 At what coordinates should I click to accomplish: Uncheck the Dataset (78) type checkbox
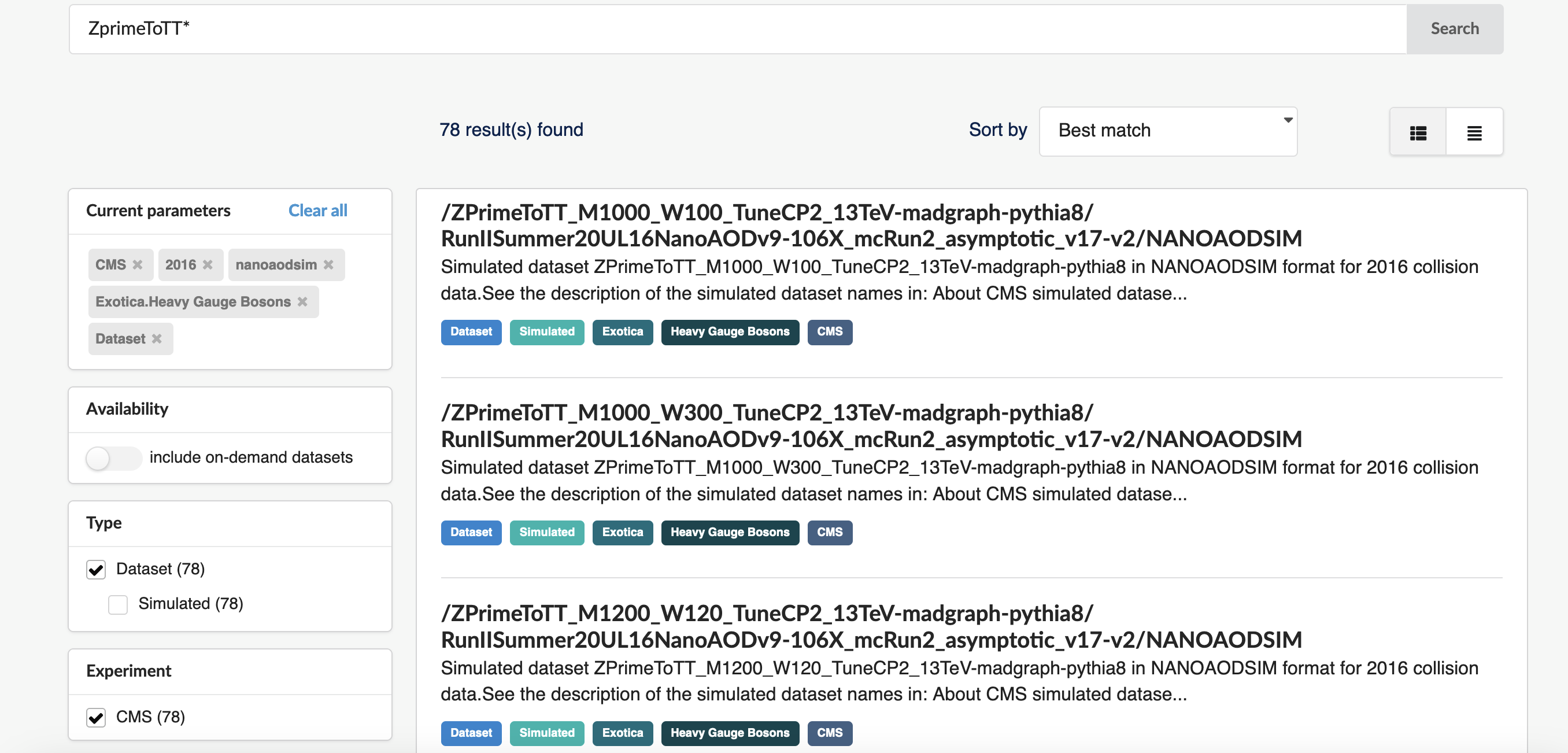(96, 569)
